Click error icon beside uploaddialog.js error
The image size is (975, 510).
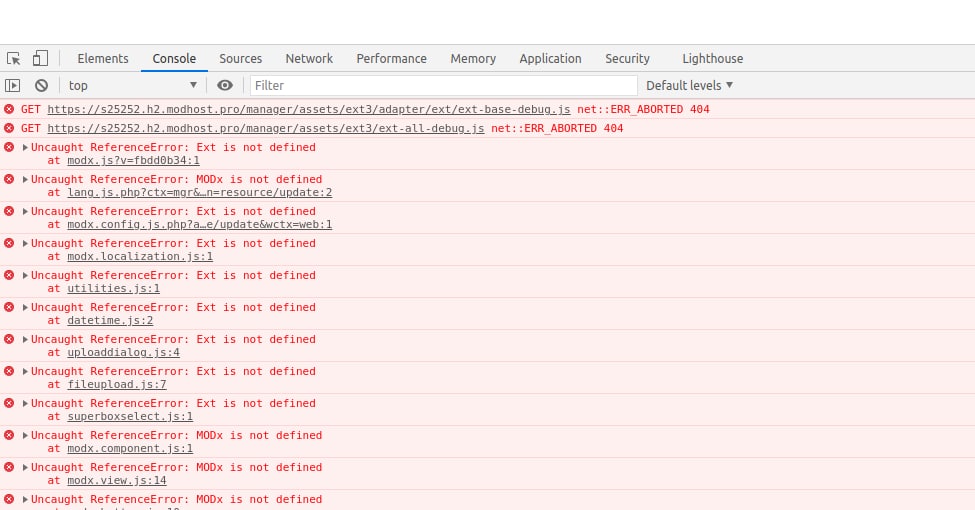(x=9, y=340)
